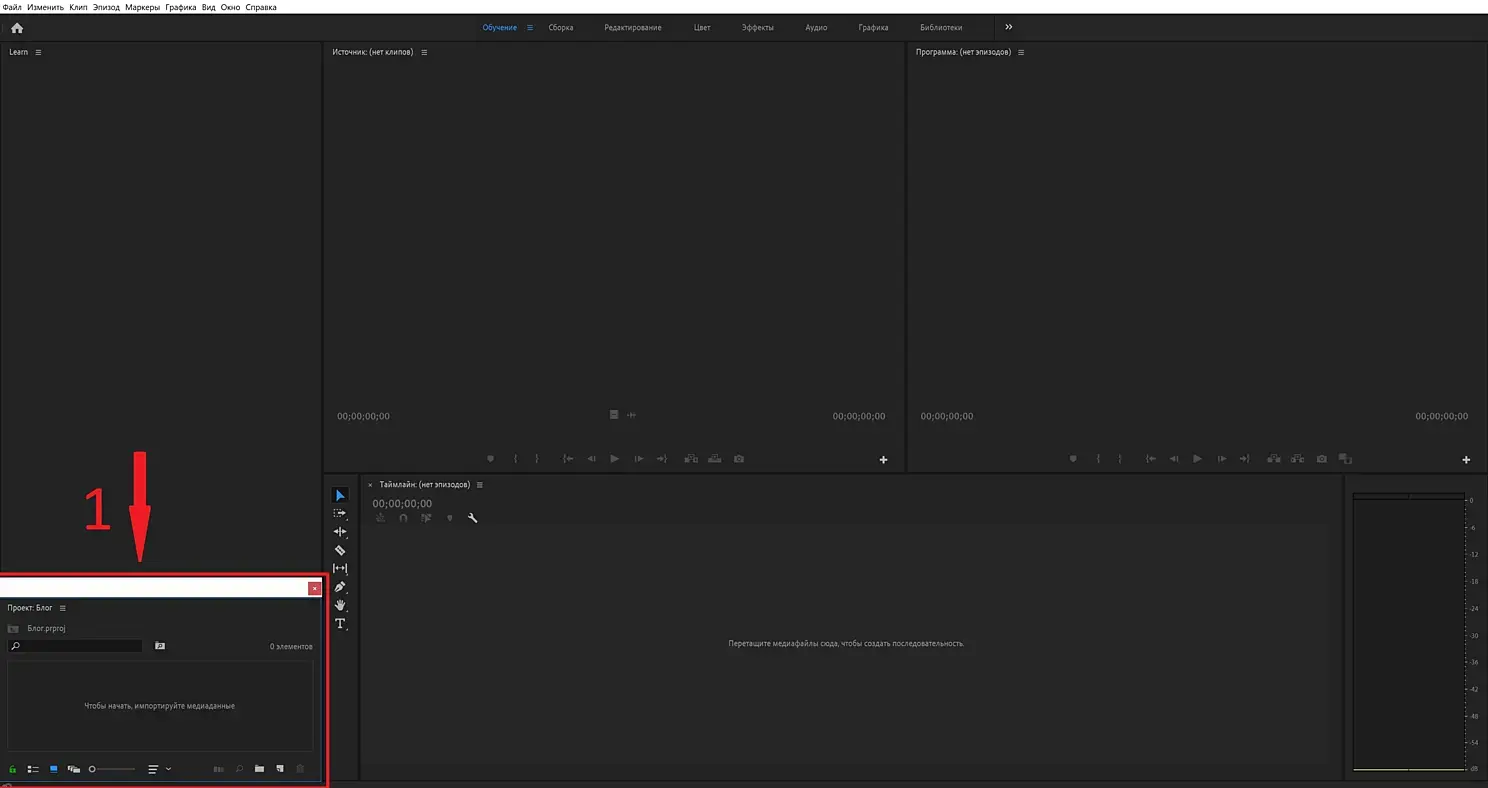Open the Таймлайн panel menu
The height and width of the screenshot is (788, 1488).
[480, 484]
